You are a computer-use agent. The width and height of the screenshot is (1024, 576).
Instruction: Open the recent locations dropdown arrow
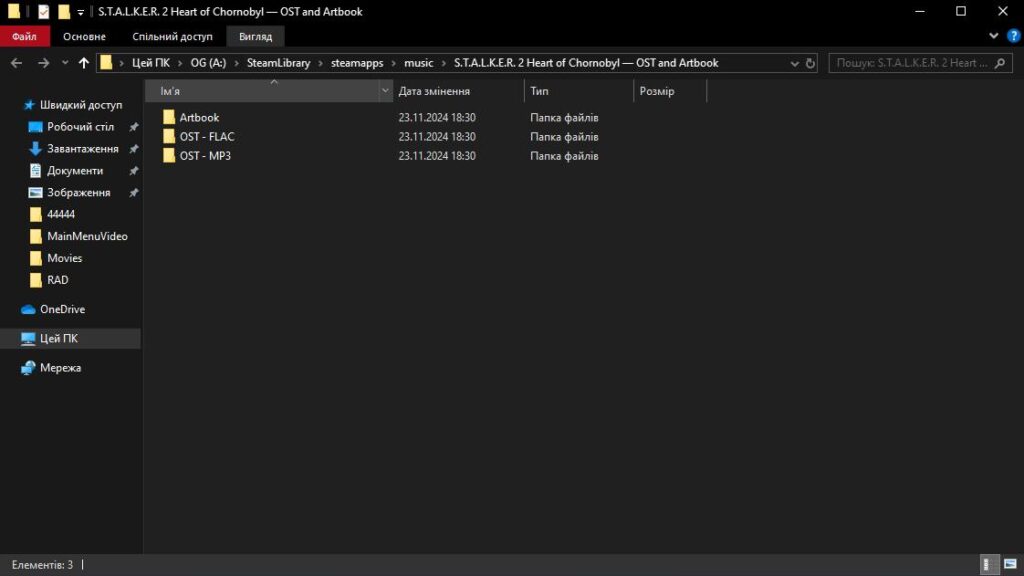(65, 63)
